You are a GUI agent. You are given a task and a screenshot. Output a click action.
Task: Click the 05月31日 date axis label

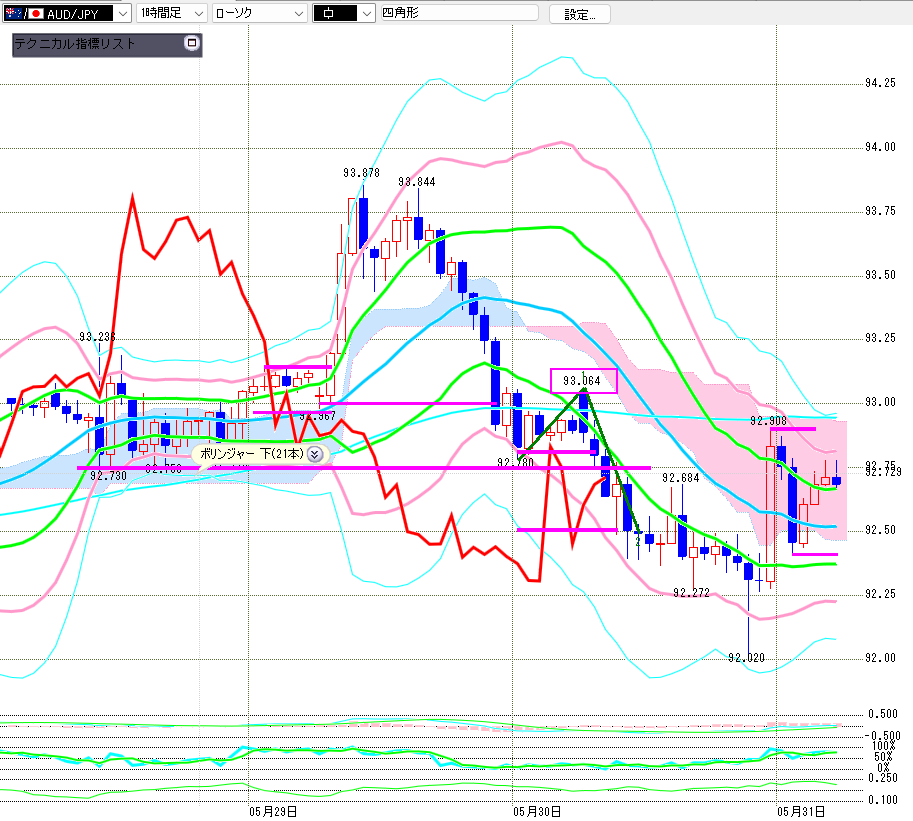801,812
